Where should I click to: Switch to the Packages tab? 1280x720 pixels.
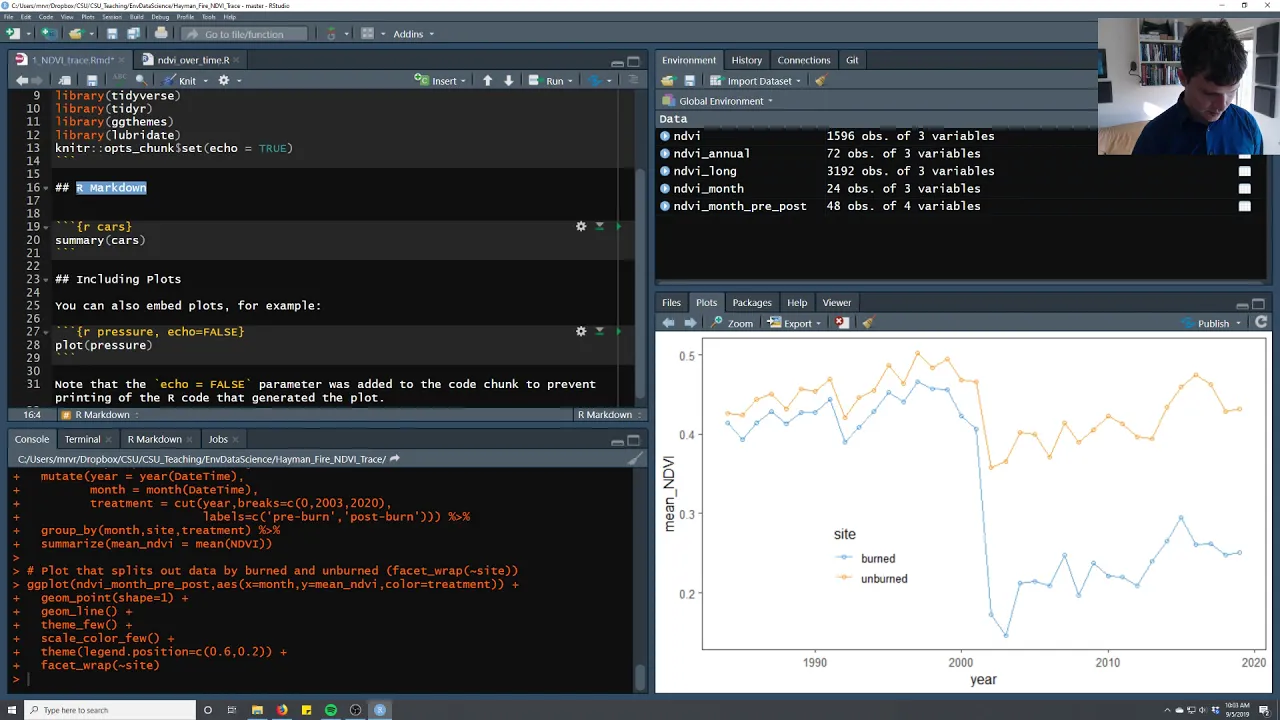coord(752,303)
